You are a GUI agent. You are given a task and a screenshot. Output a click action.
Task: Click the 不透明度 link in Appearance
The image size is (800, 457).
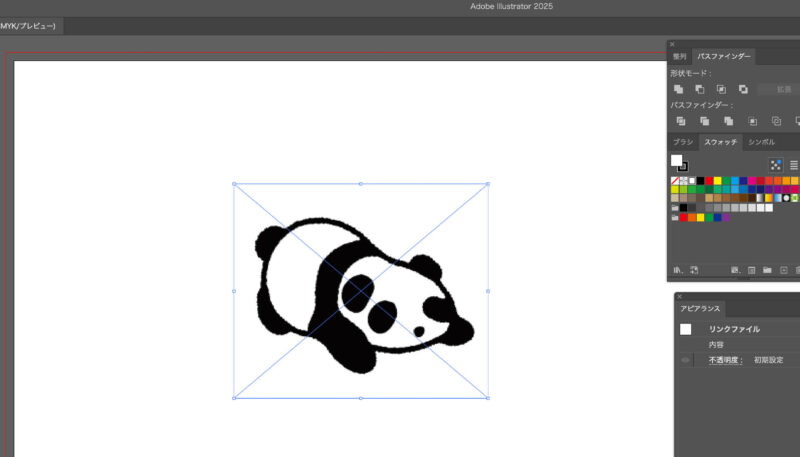pyautogui.click(x=725, y=359)
